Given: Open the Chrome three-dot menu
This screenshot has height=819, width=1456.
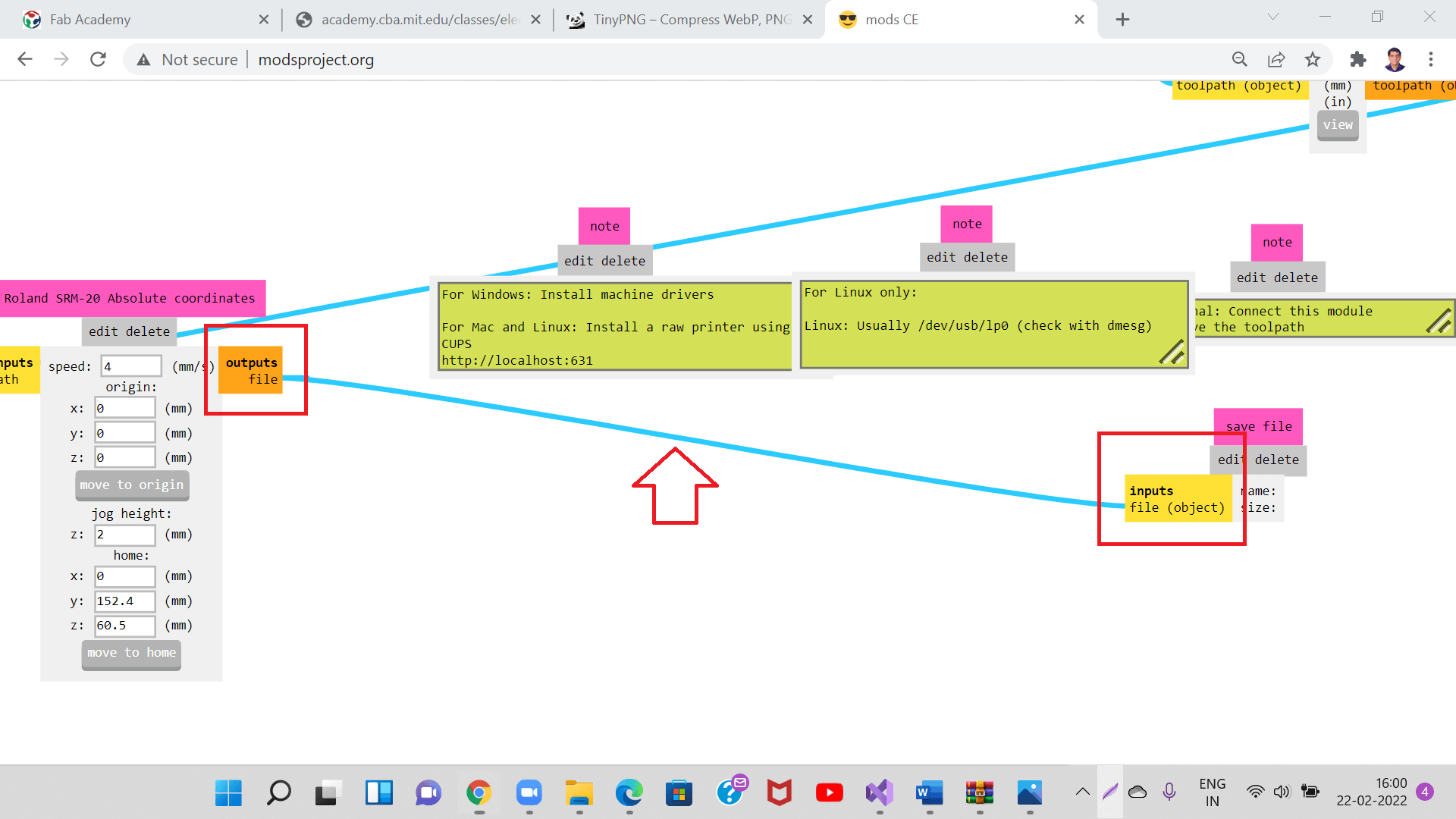Looking at the screenshot, I should [1431, 59].
